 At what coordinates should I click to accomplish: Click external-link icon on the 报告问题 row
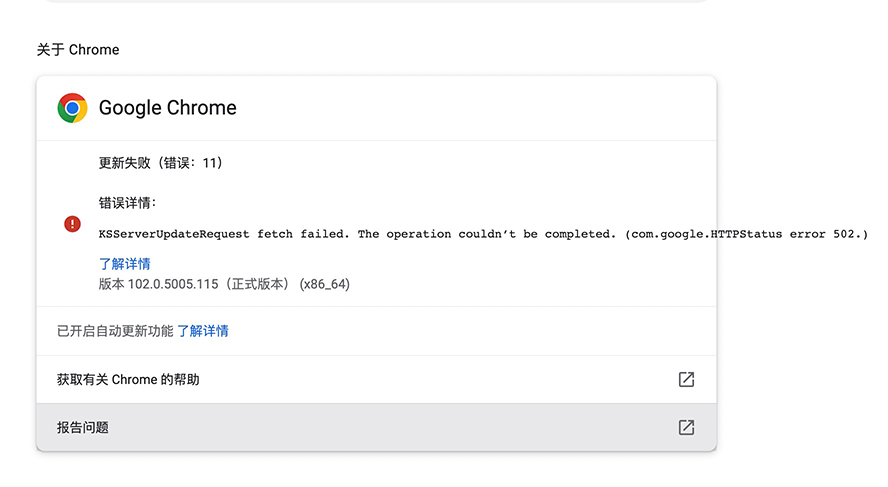tap(686, 427)
